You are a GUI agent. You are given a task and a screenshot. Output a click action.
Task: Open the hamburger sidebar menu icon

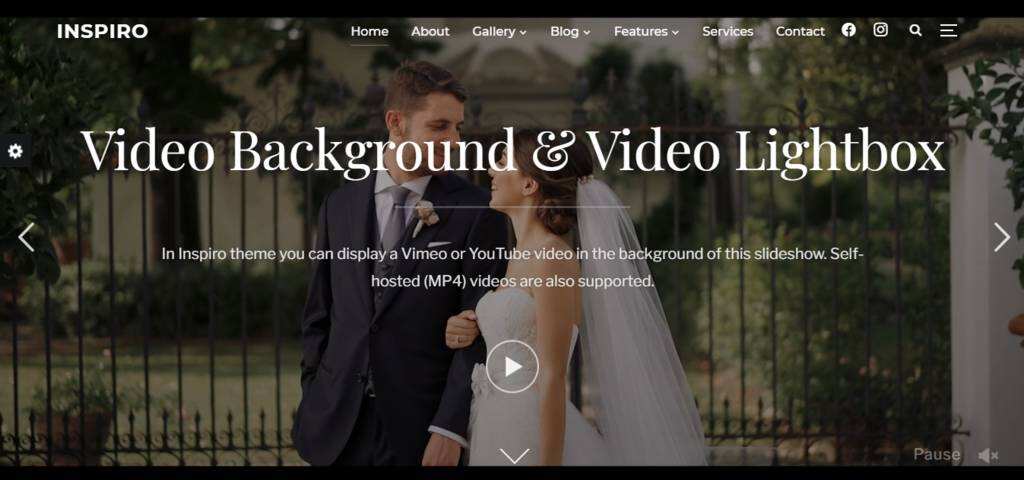949,30
